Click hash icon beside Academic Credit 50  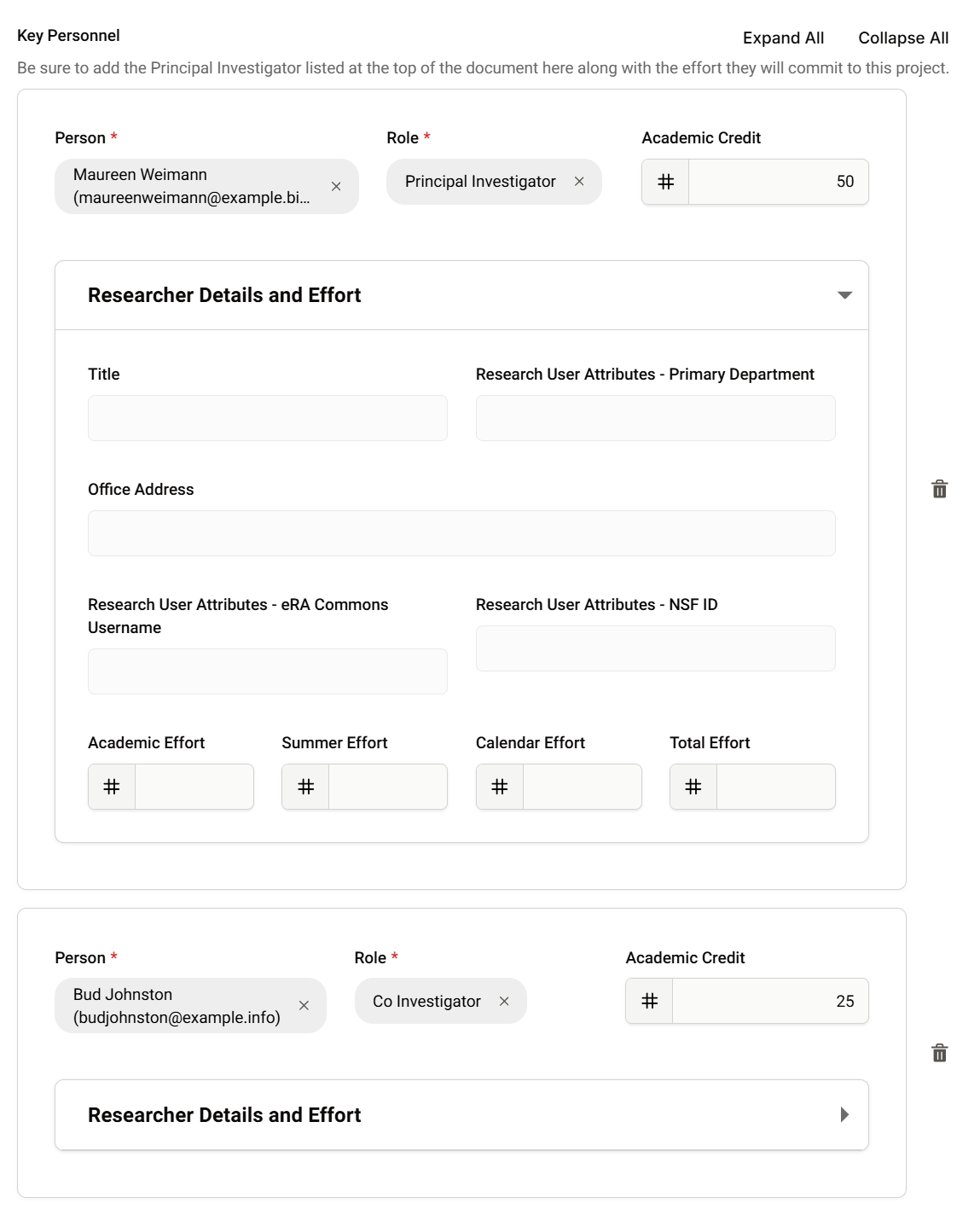tap(665, 182)
